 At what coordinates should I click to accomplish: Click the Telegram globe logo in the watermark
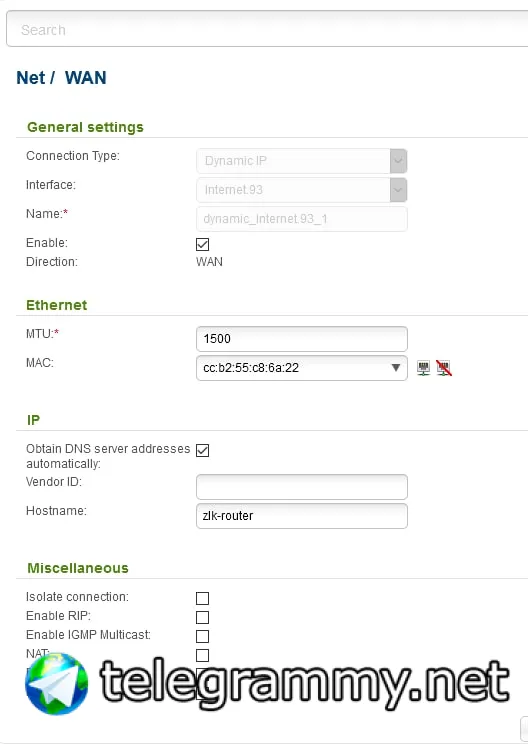pos(56,684)
